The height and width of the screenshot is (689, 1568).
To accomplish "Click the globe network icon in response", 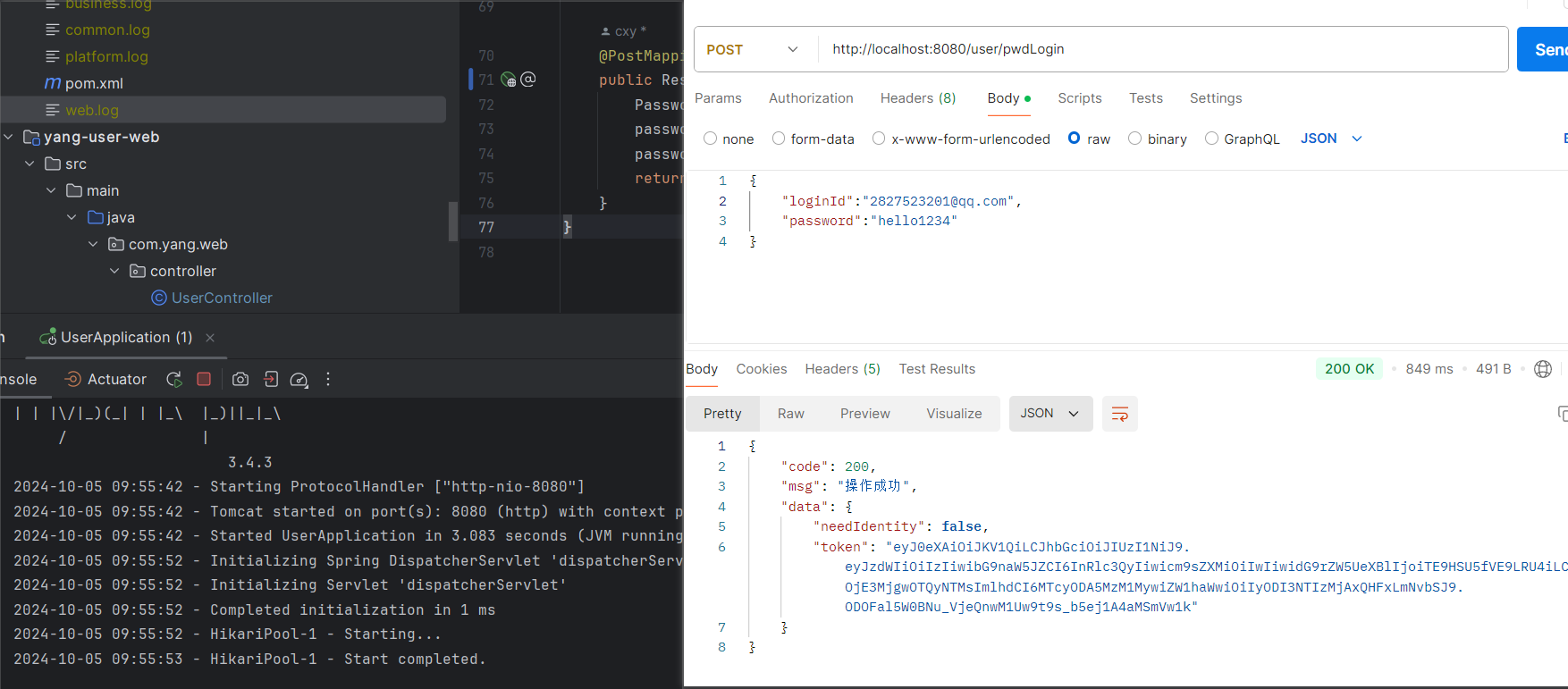I will [x=1542, y=369].
